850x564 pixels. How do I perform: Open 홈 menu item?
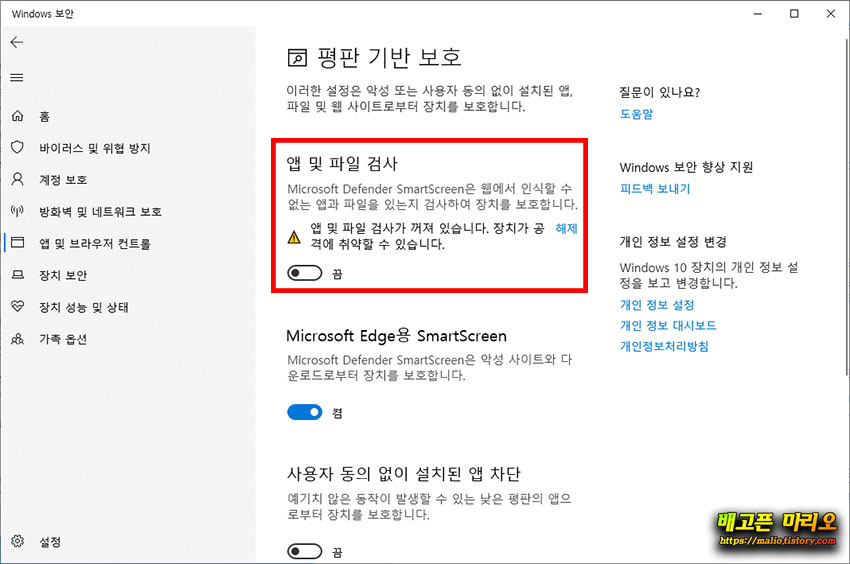pos(44,117)
